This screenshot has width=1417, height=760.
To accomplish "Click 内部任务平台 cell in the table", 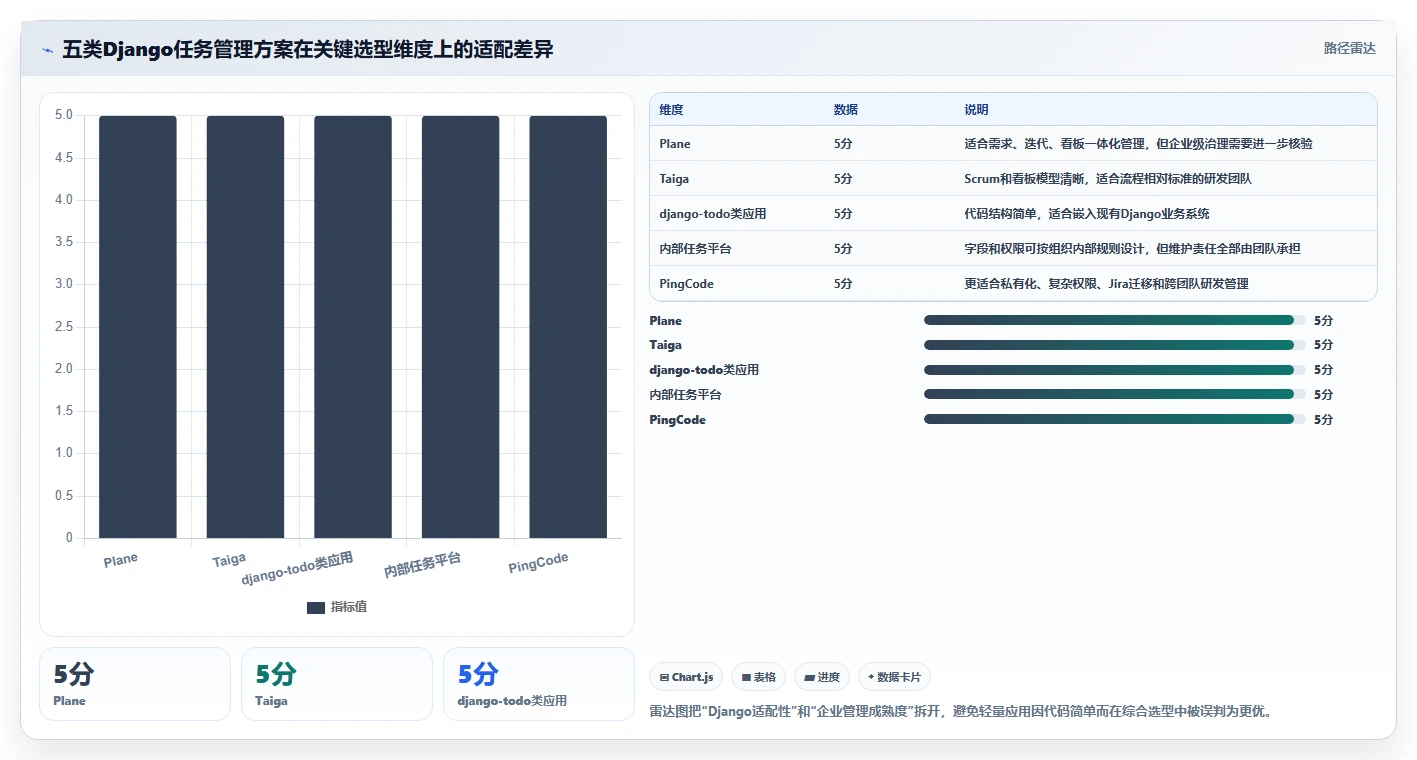I will click(x=696, y=249).
